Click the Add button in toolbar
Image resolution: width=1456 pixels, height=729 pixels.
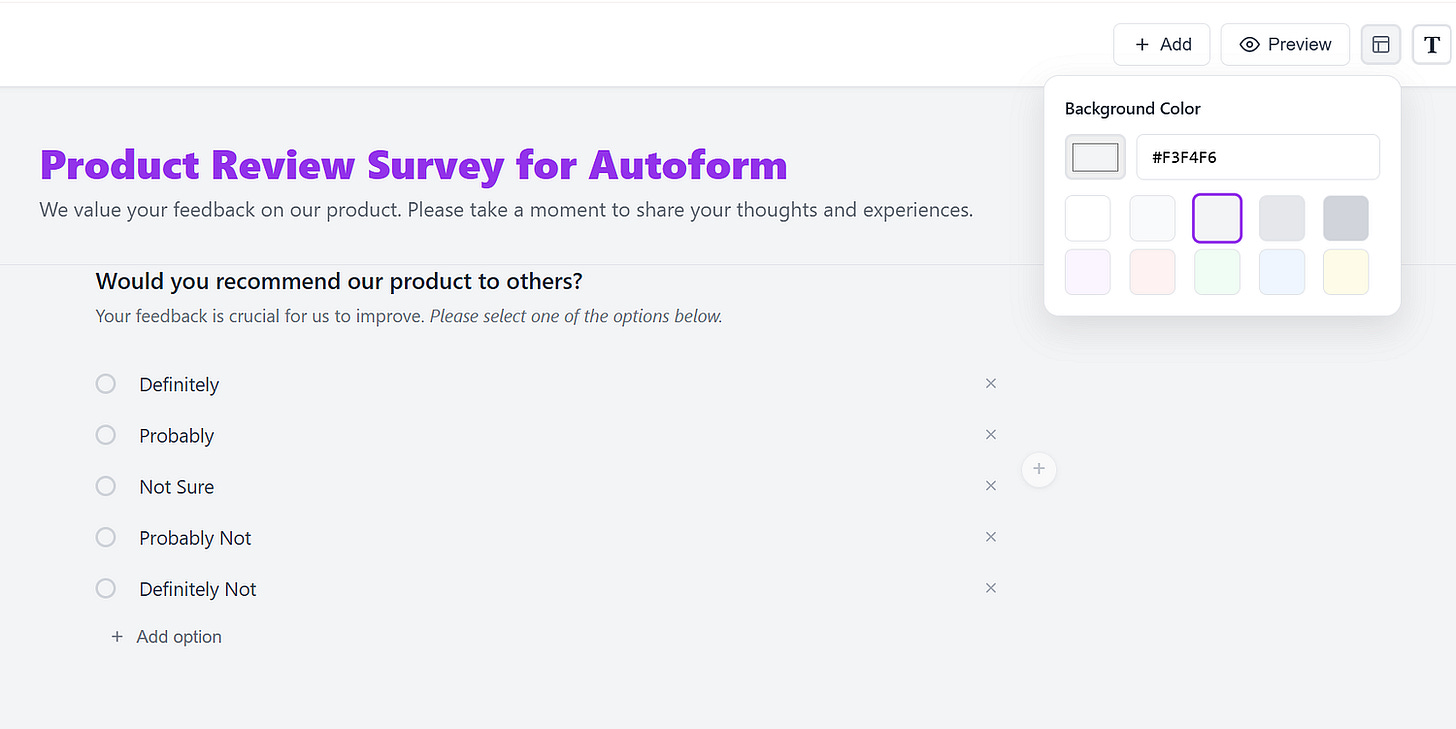[1162, 45]
